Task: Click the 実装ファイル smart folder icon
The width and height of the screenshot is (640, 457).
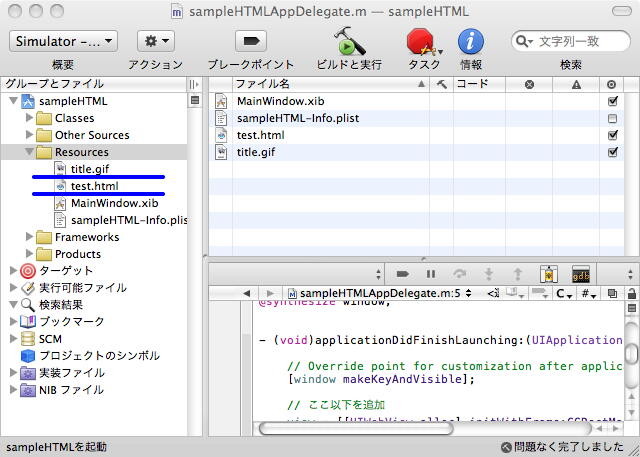Action: coord(28,373)
